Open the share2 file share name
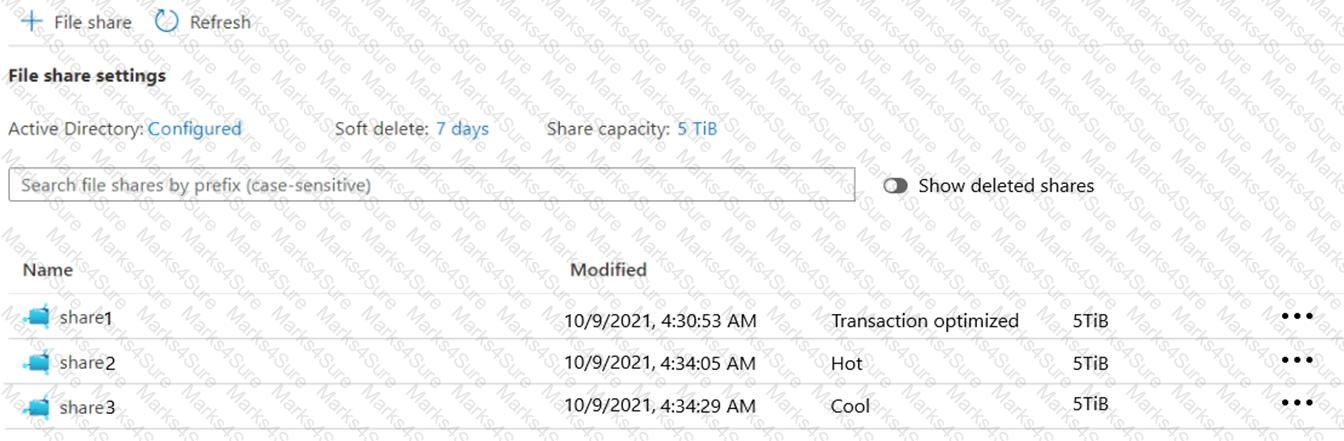The width and height of the screenshot is (1344, 441). (87, 363)
